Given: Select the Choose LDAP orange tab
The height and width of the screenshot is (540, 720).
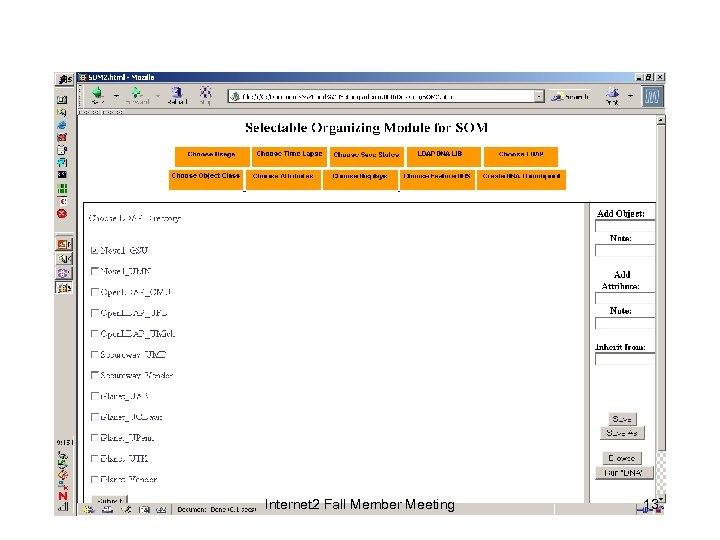Looking at the screenshot, I should [521, 157].
